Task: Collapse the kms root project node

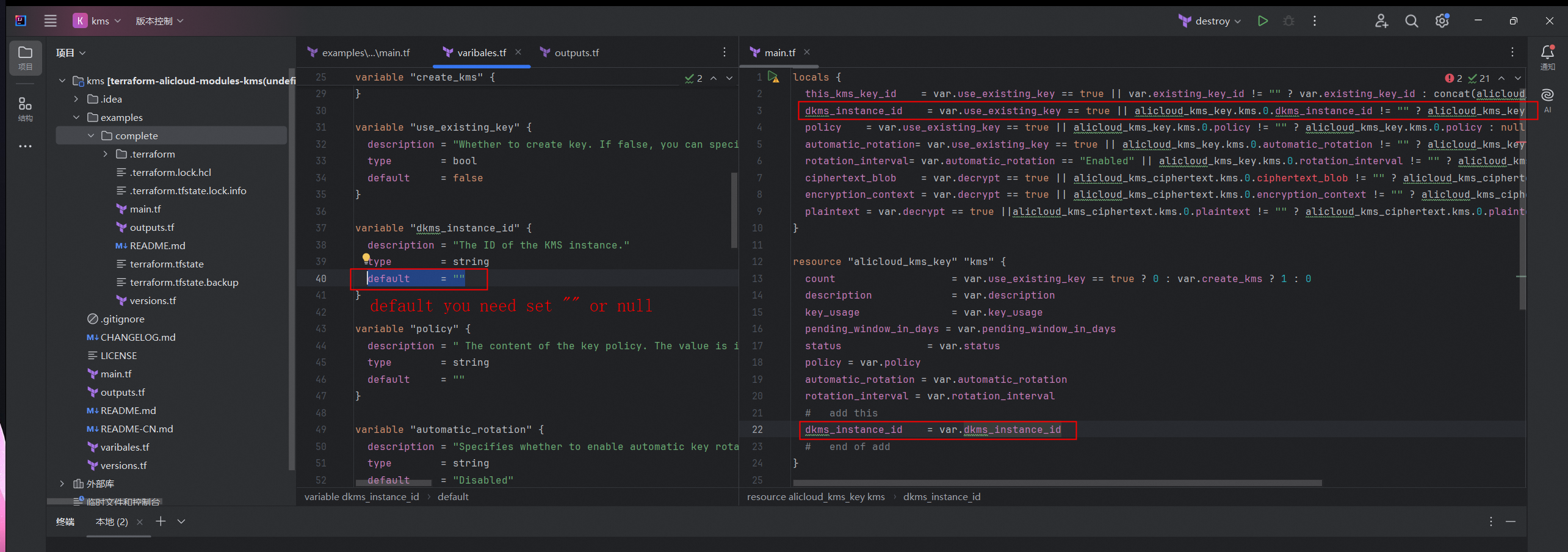Action: [62, 81]
